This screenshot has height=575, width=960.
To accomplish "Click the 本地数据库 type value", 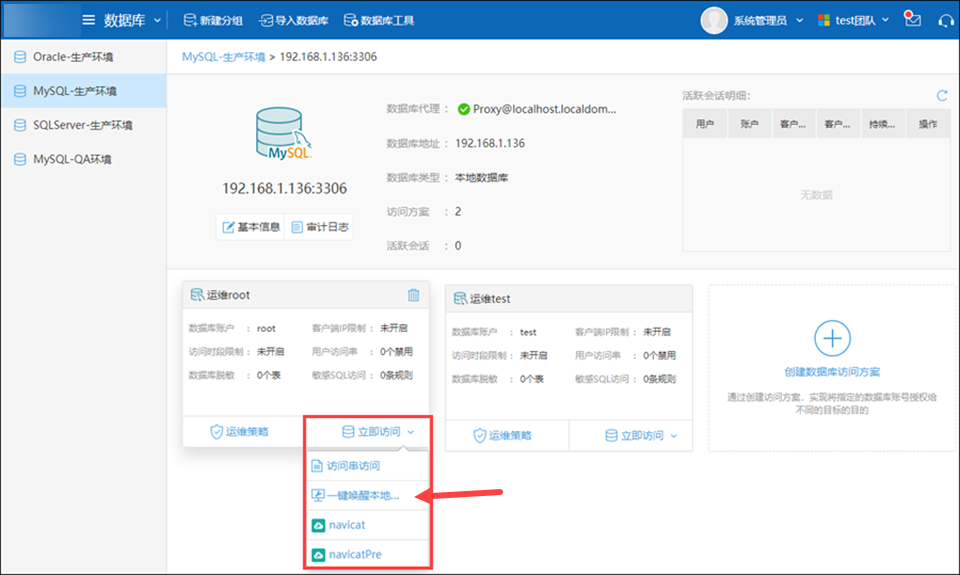I will (x=481, y=178).
